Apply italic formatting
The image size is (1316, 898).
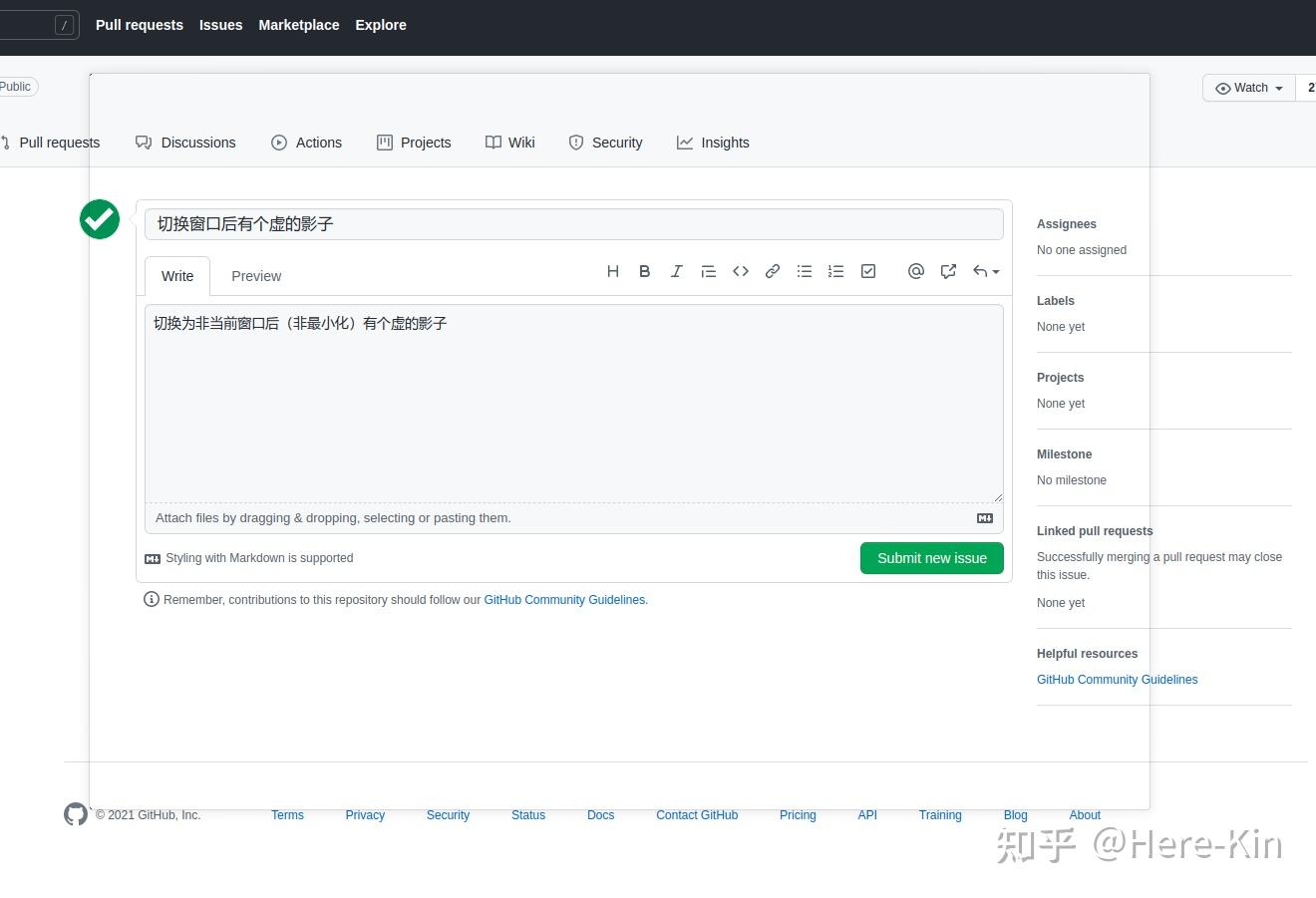pyautogui.click(x=677, y=270)
